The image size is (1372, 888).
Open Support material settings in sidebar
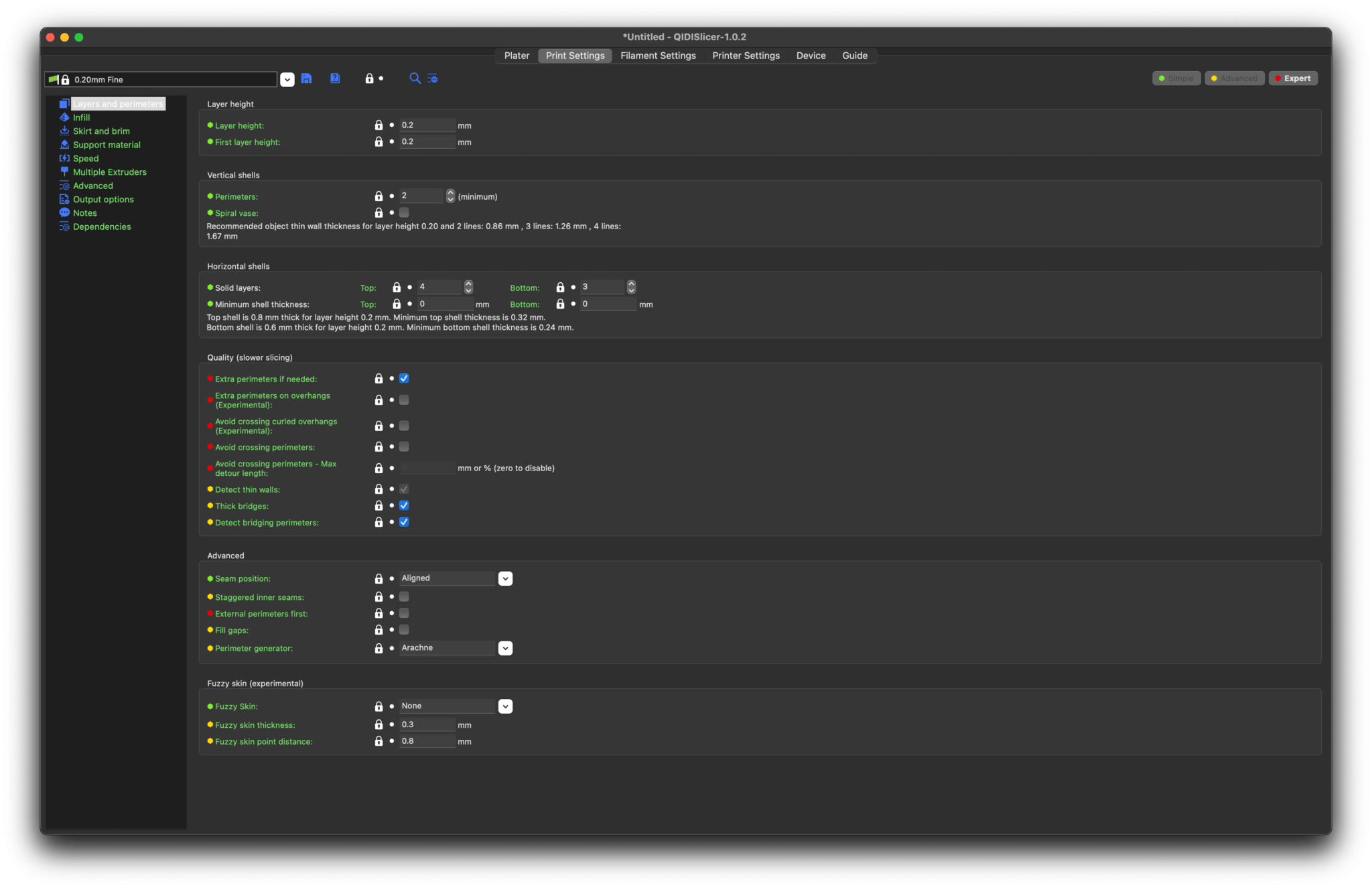pyautogui.click(x=107, y=145)
